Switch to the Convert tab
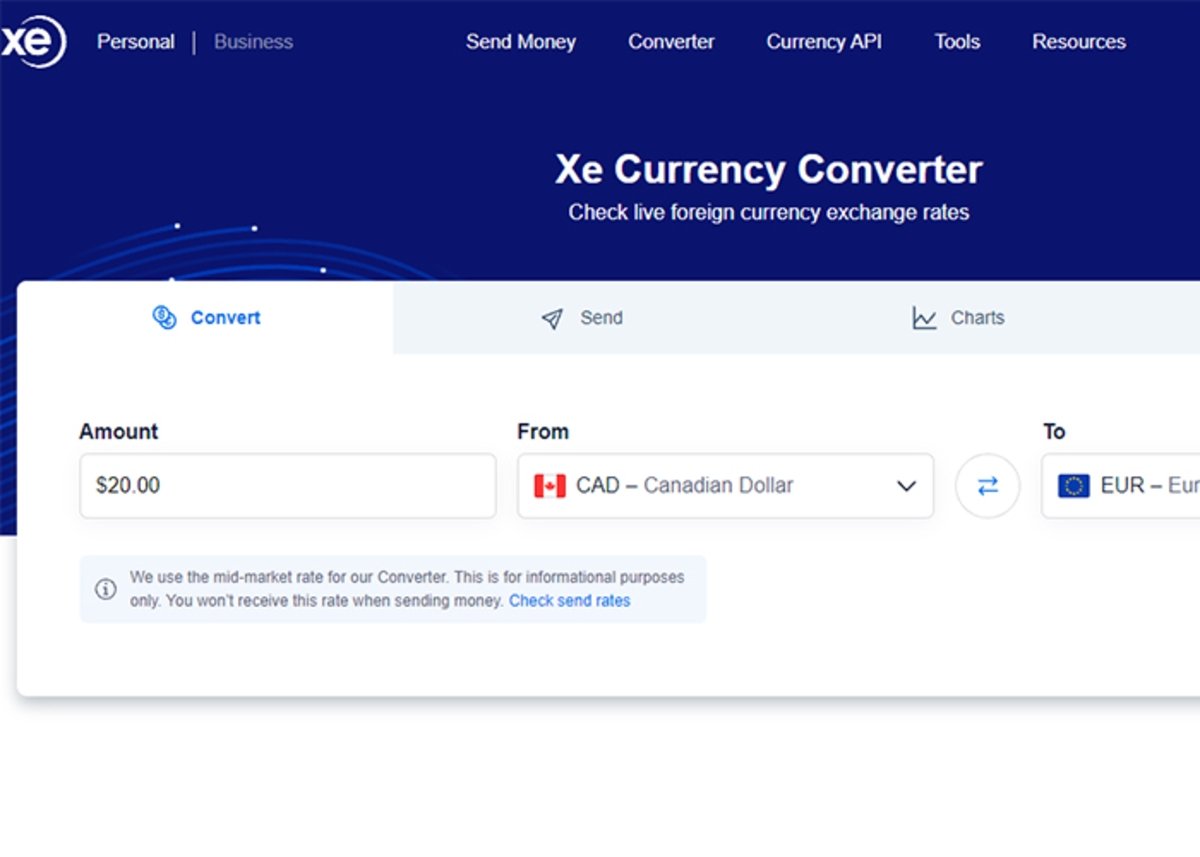Image resolution: width=1200 pixels, height=857 pixels. coord(205,318)
